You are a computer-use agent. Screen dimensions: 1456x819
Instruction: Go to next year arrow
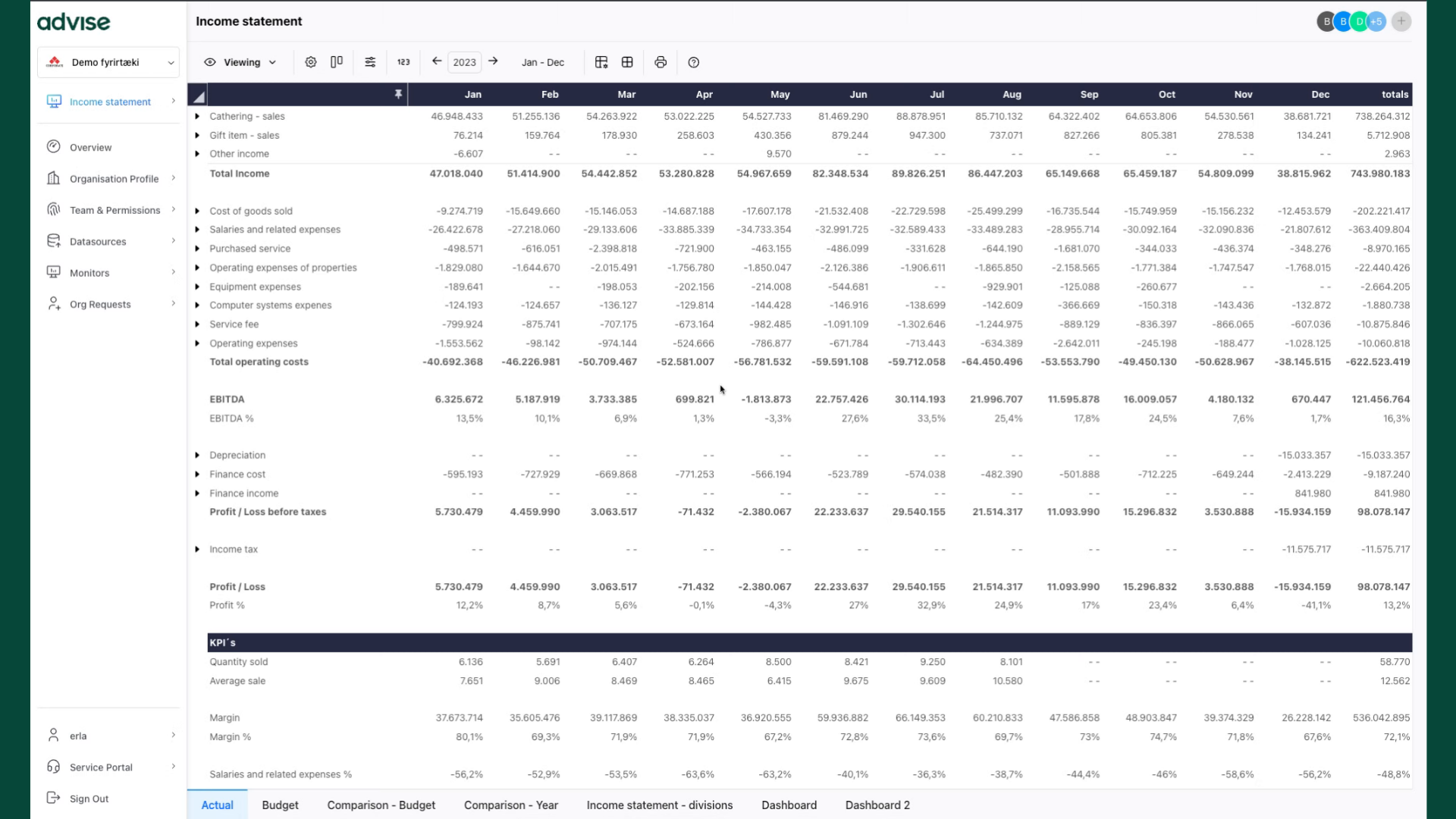point(493,61)
